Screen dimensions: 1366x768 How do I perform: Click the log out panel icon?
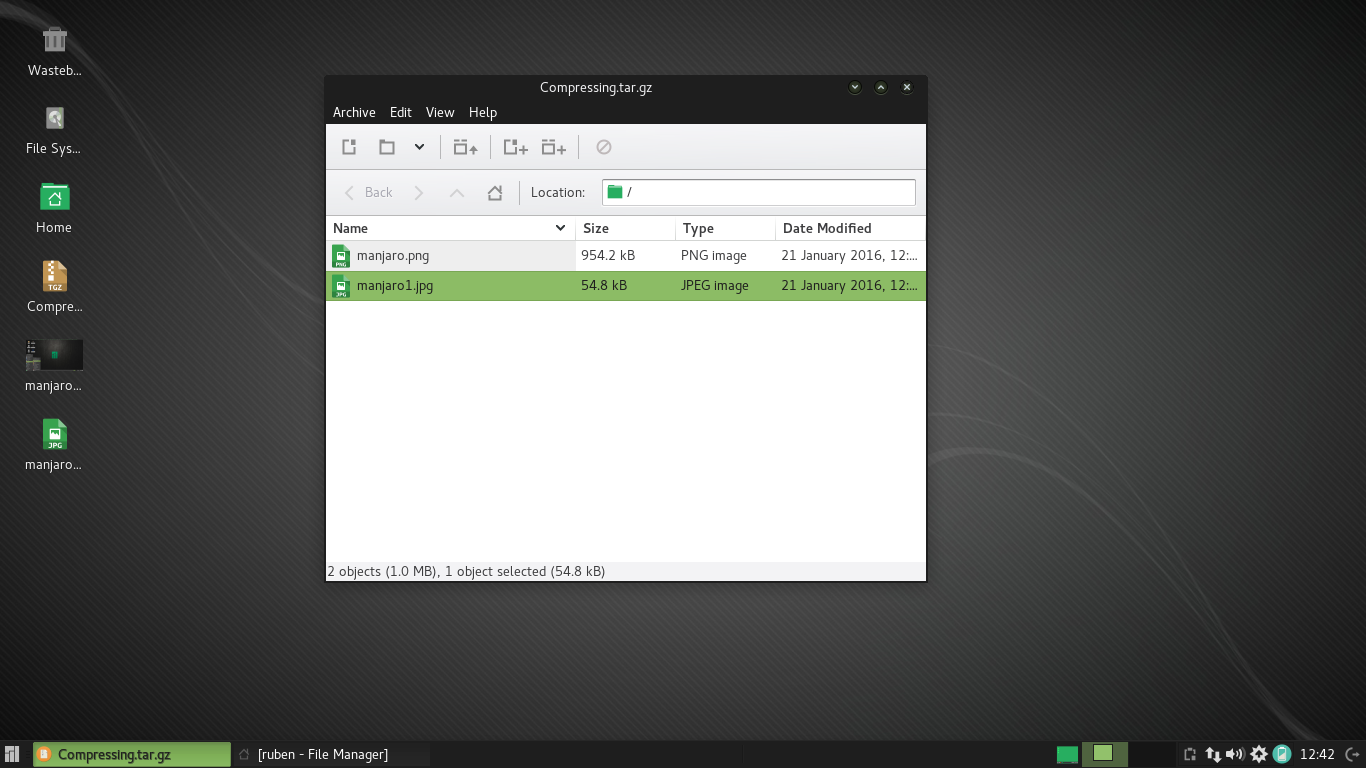click(x=1352, y=754)
